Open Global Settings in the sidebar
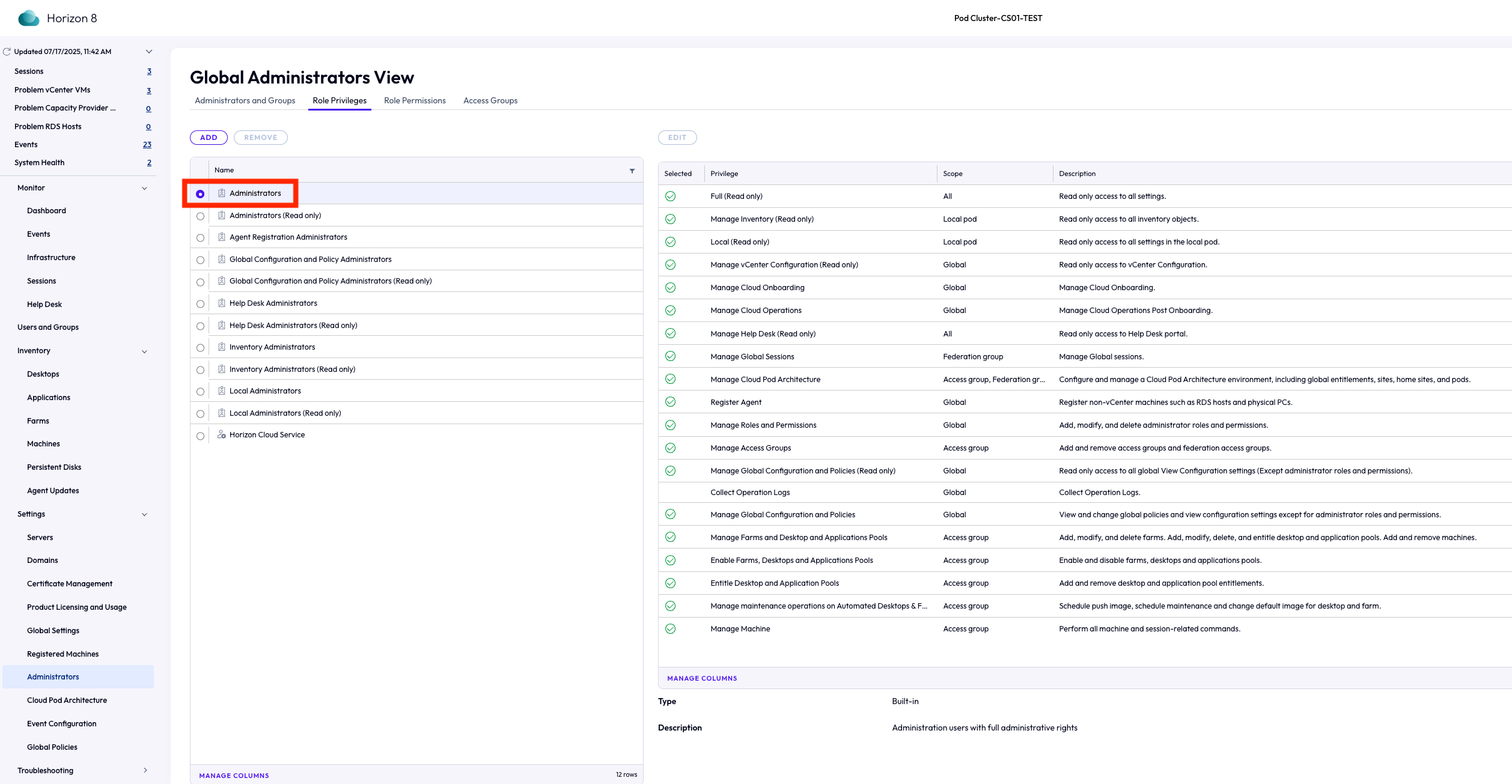Image resolution: width=1512 pixels, height=784 pixels. coord(53,631)
